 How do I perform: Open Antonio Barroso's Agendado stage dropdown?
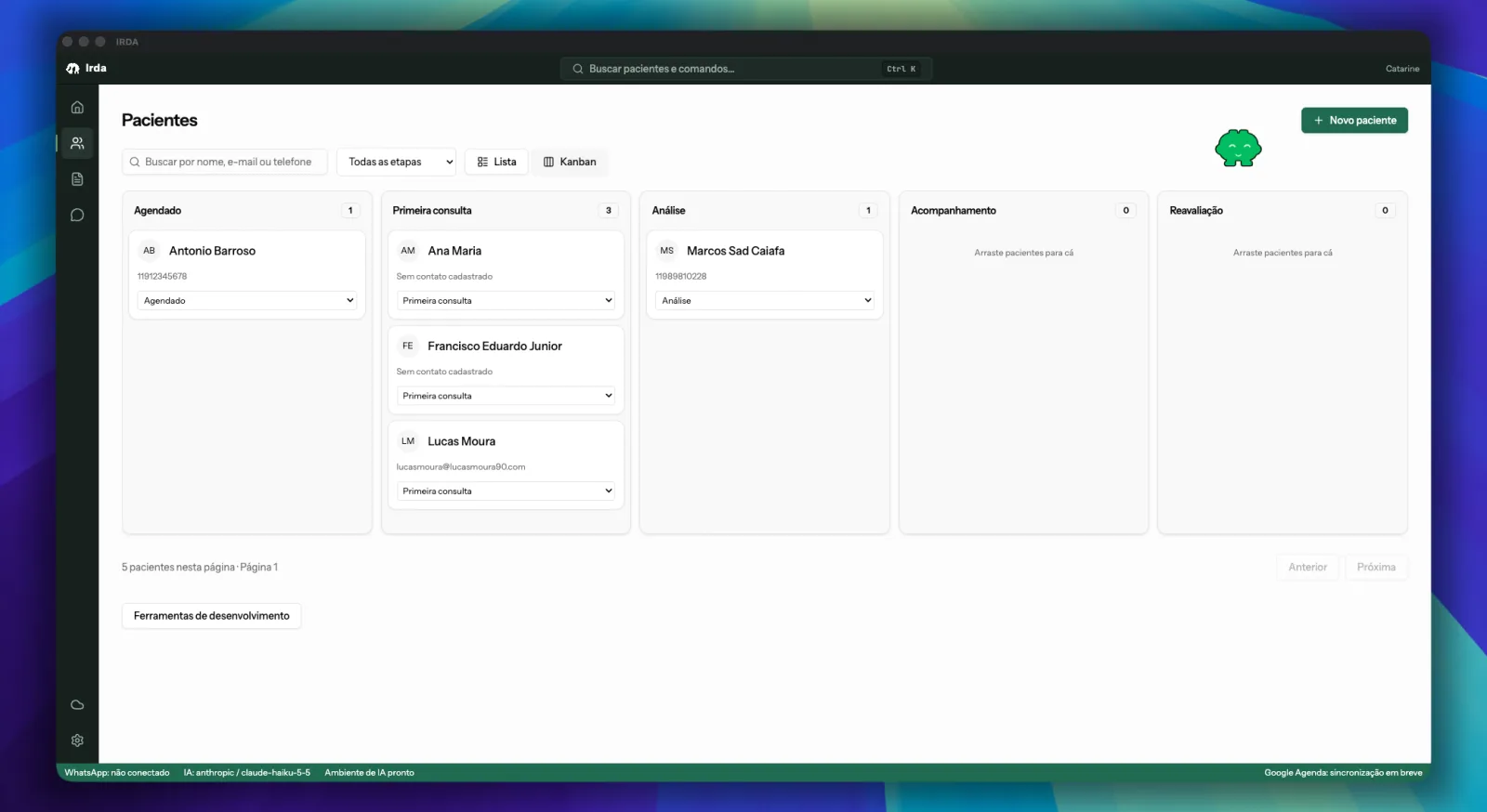click(247, 301)
